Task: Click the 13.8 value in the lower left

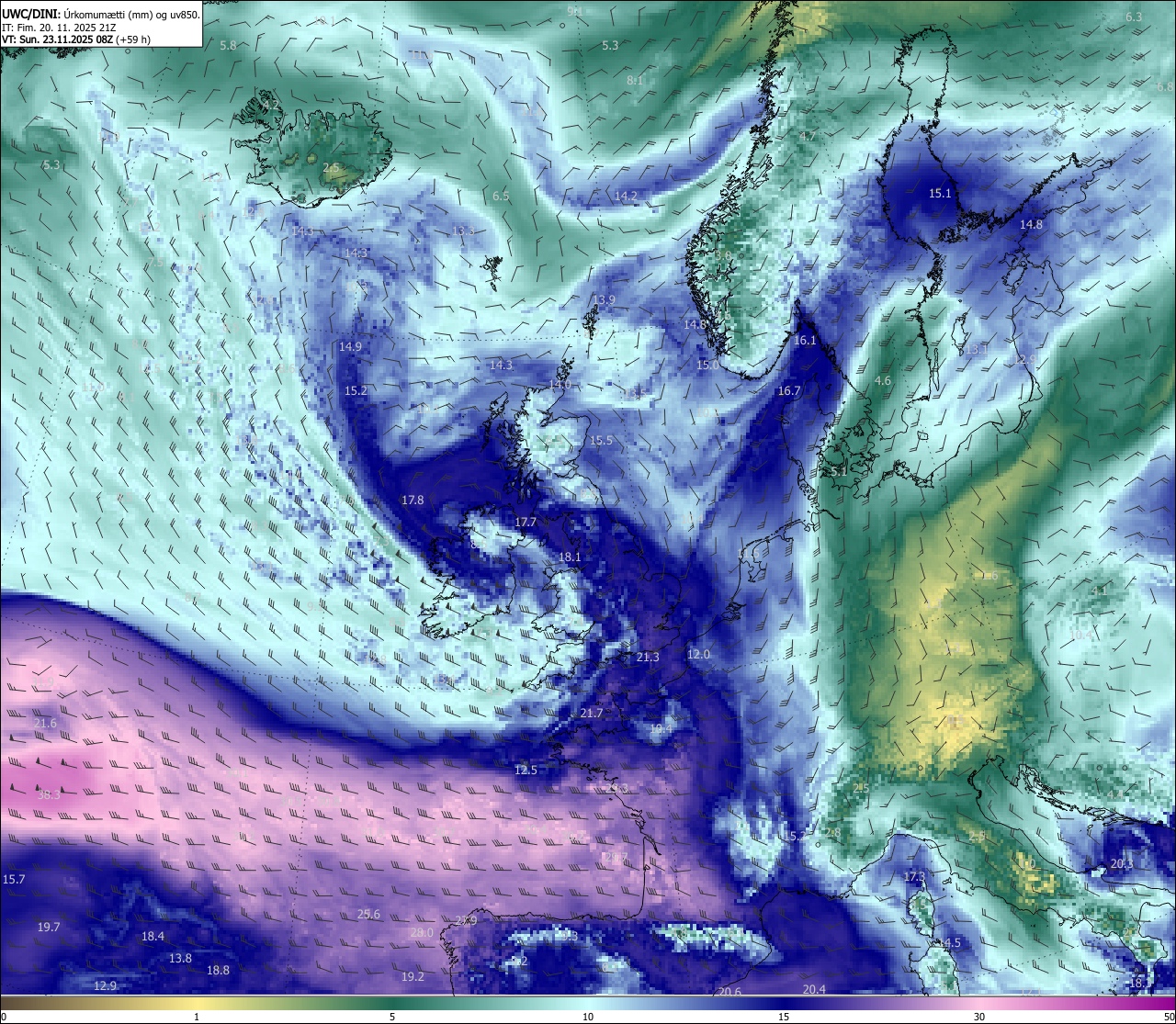Action: (180, 959)
